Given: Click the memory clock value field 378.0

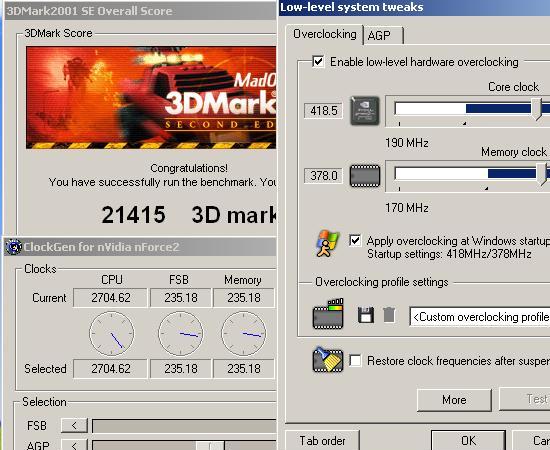Looking at the screenshot, I should pyautogui.click(x=323, y=175).
